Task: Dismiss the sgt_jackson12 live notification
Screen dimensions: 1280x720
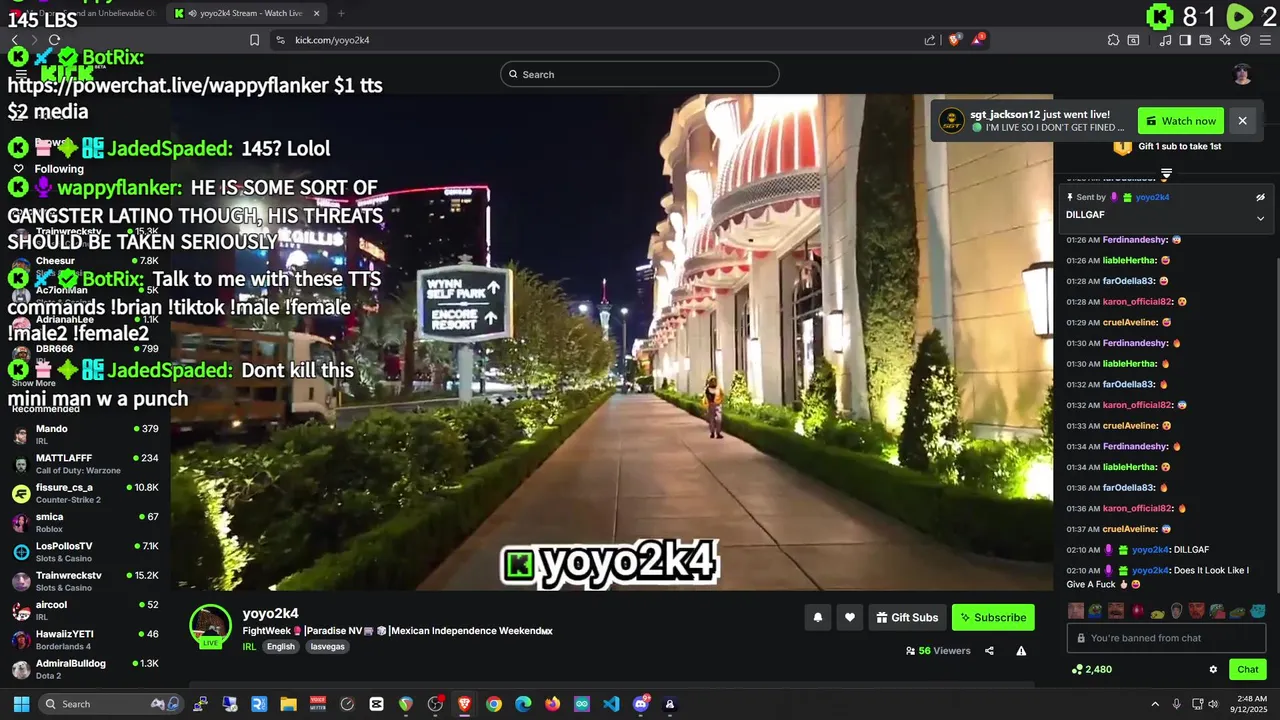Action: 1242,121
